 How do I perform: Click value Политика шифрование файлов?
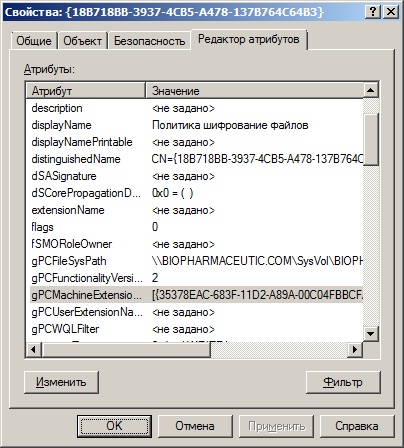(x=230, y=125)
